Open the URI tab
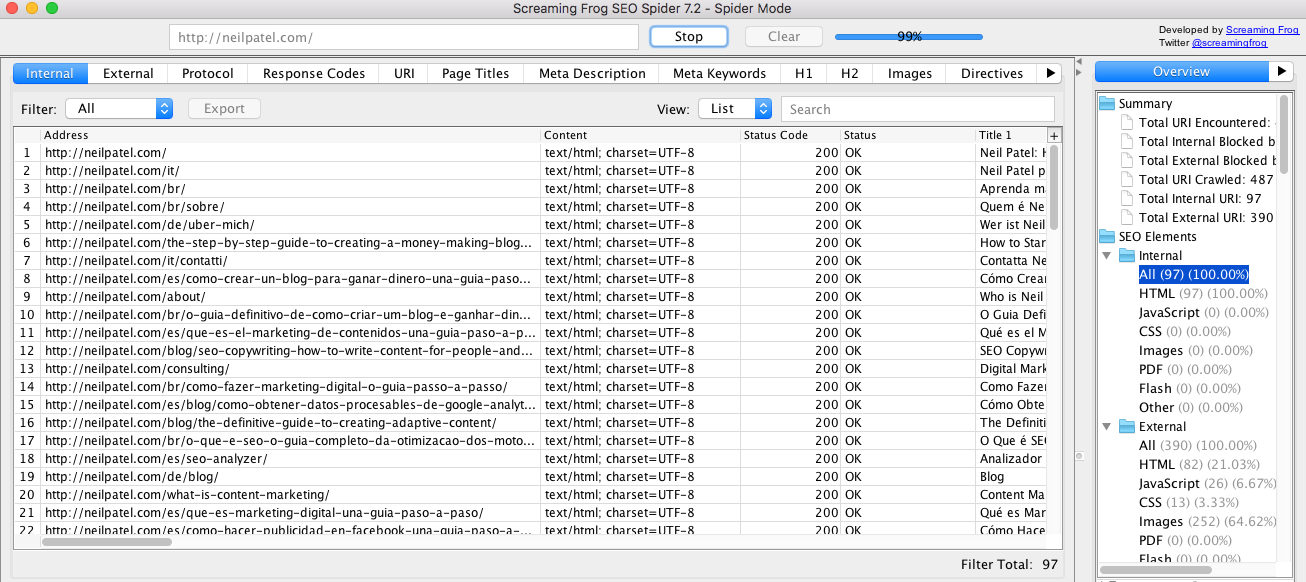1306x582 pixels. 404,73
